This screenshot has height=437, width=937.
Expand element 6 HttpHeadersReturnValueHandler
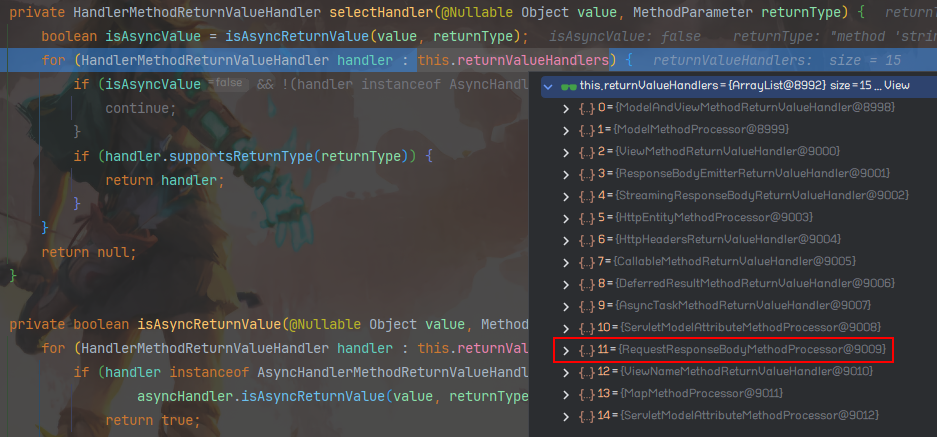pos(566,240)
